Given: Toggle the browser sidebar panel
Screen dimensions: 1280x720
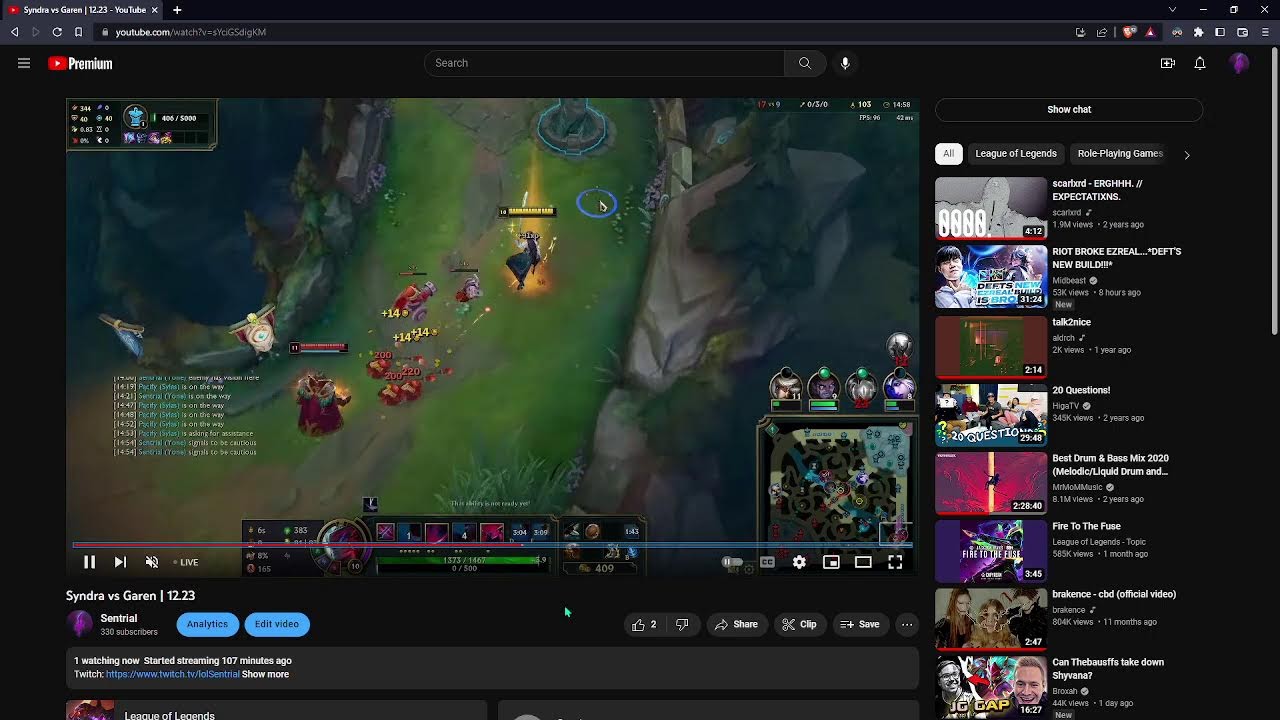Looking at the screenshot, I should click(1220, 32).
